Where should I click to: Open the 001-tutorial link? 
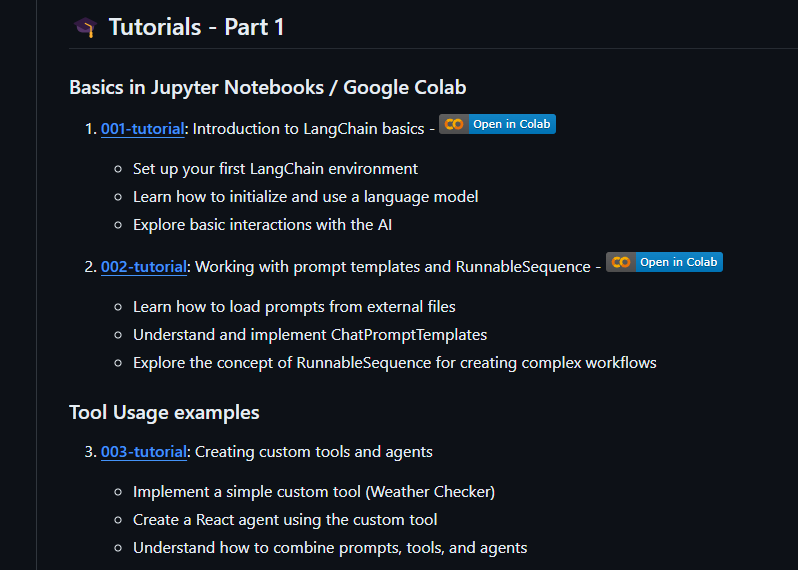click(142, 129)
